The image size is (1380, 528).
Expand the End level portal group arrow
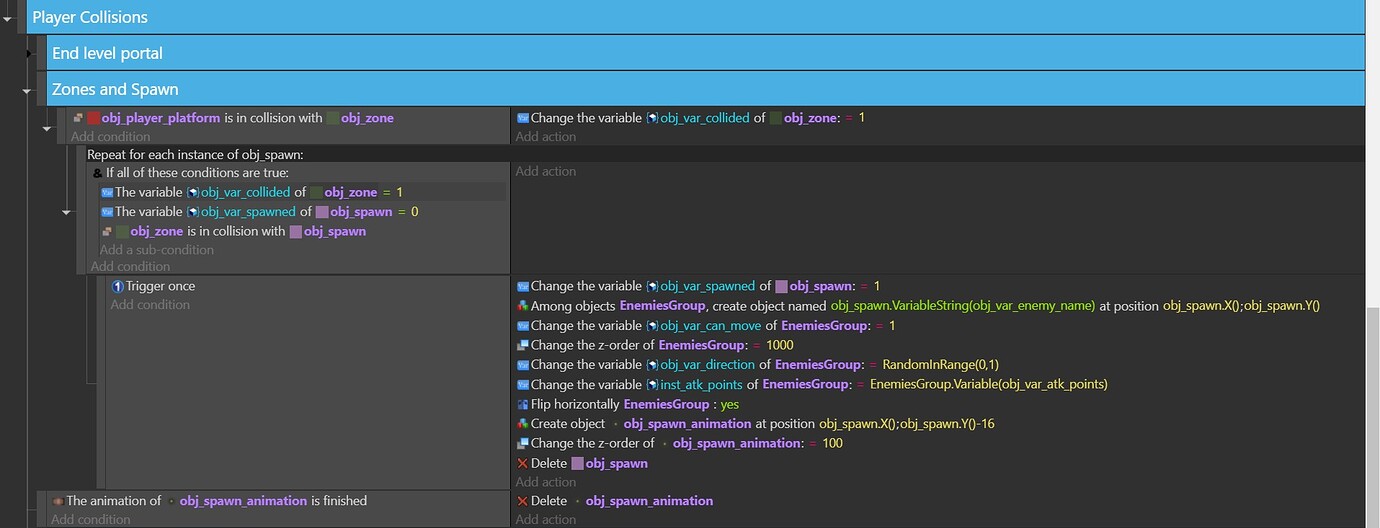click(x=28, y=53)
